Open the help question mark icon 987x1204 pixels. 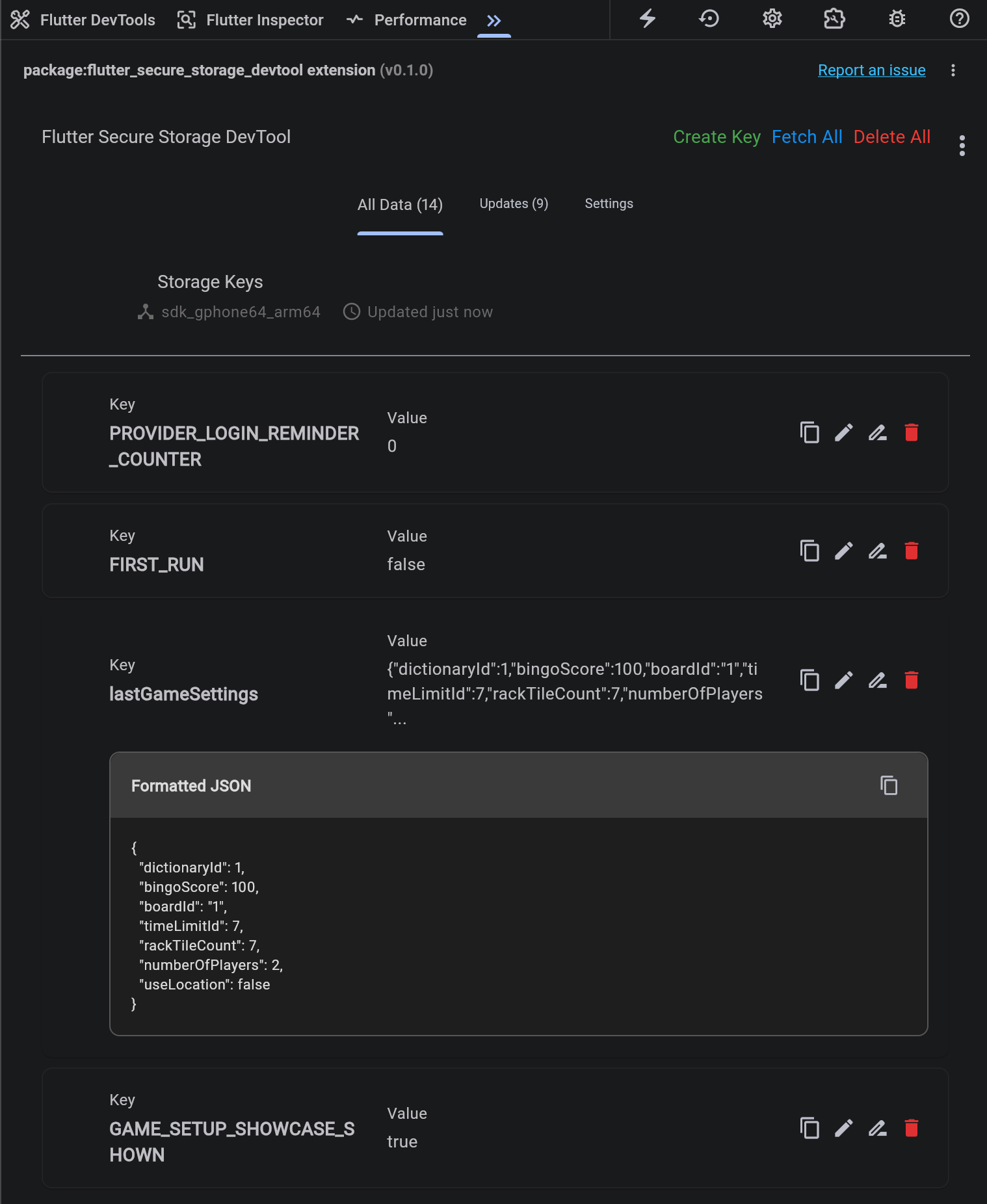(x=960, y=19)
